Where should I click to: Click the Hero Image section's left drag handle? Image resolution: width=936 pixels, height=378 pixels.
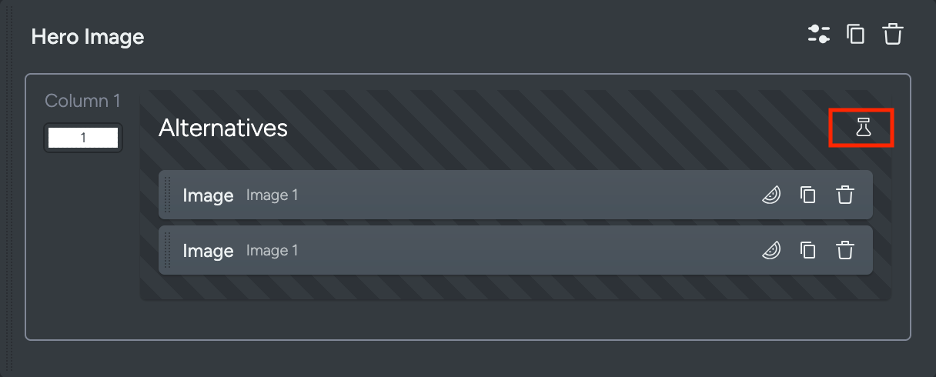tap(9, 189)
